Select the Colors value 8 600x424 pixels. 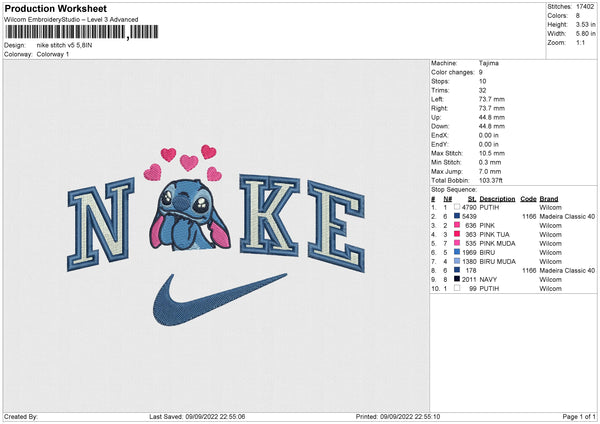click(577, 16)
